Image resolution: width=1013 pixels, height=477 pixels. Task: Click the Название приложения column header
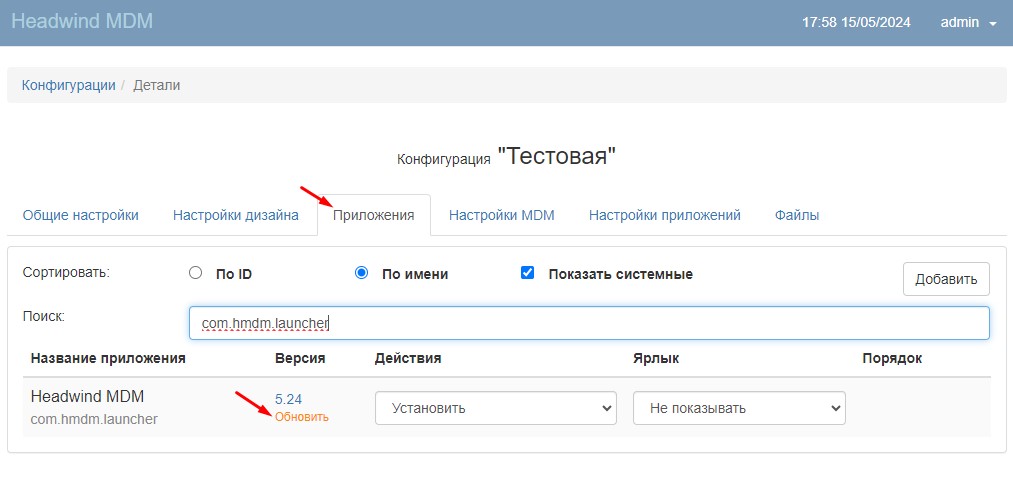(x=108, y=358)
